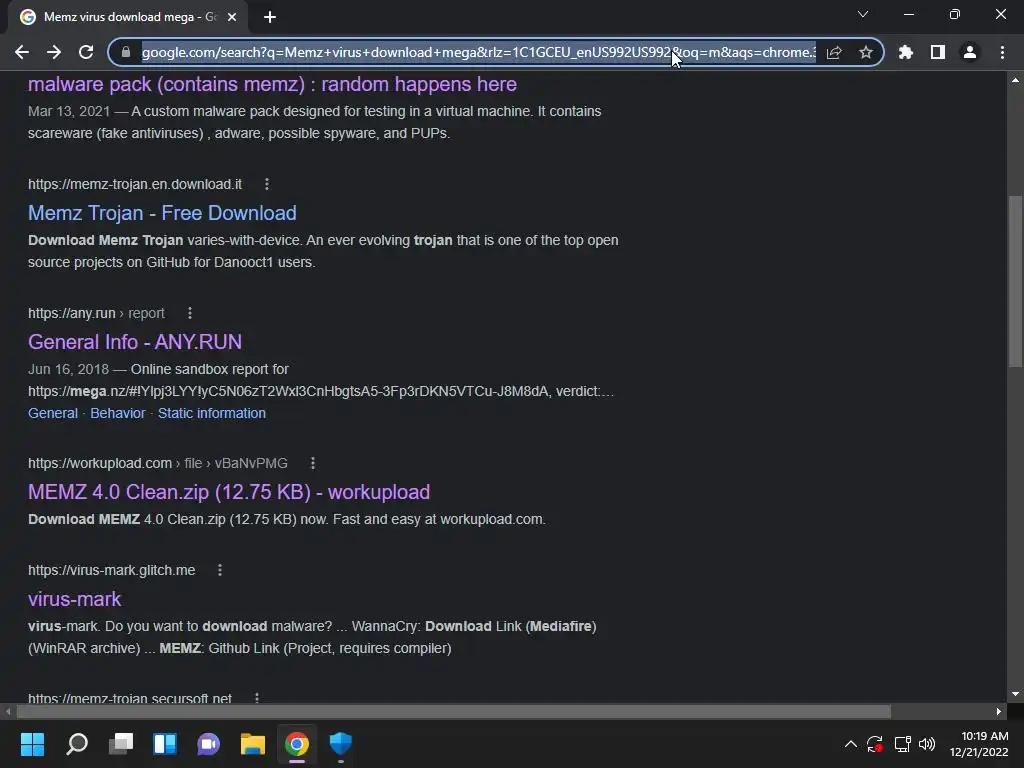Viewport: 1024px width, 768px height.
Task: Open the General sitelink under ANY.RUN
Action: (x=53, y=413)
